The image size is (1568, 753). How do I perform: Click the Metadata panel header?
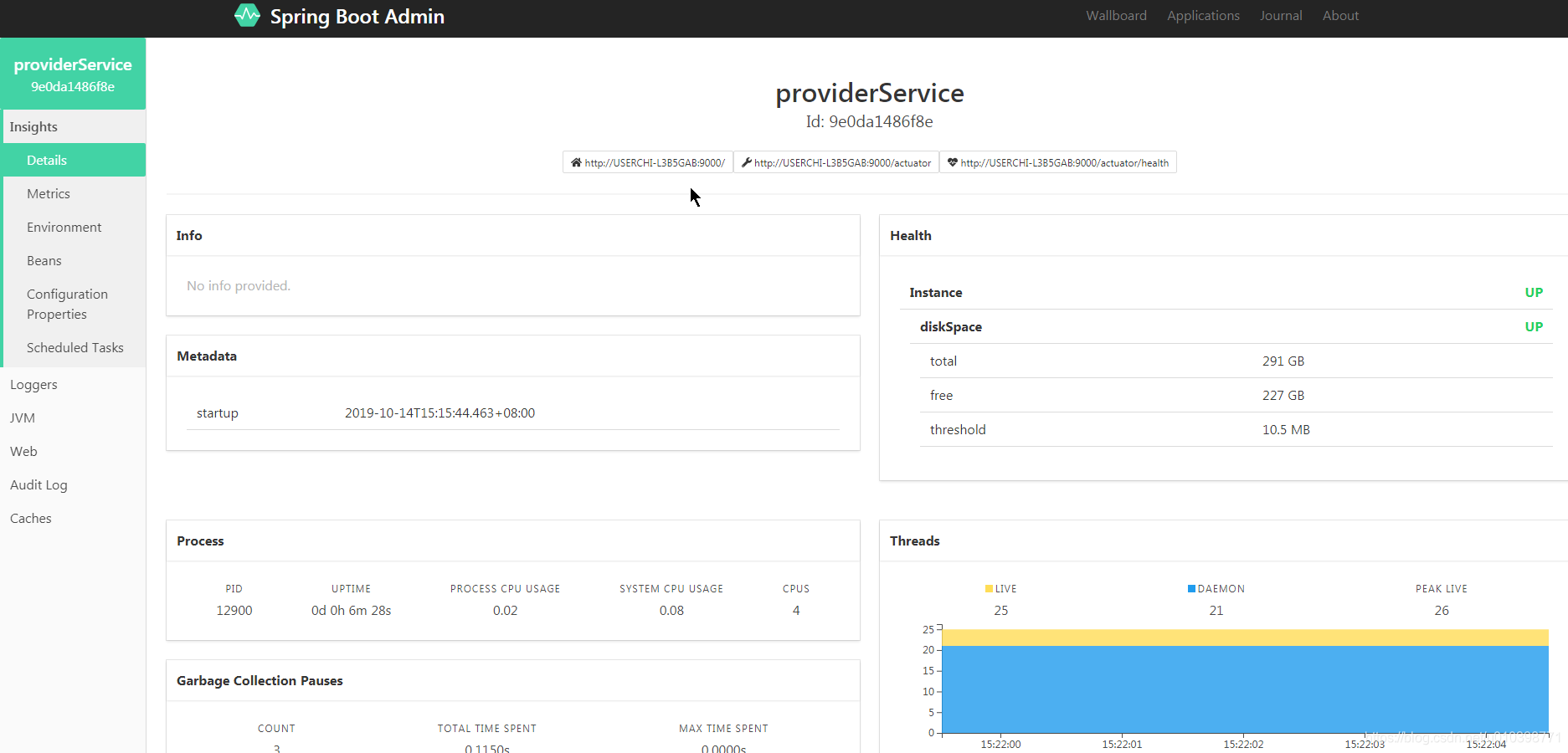click(x=207, y=356)
